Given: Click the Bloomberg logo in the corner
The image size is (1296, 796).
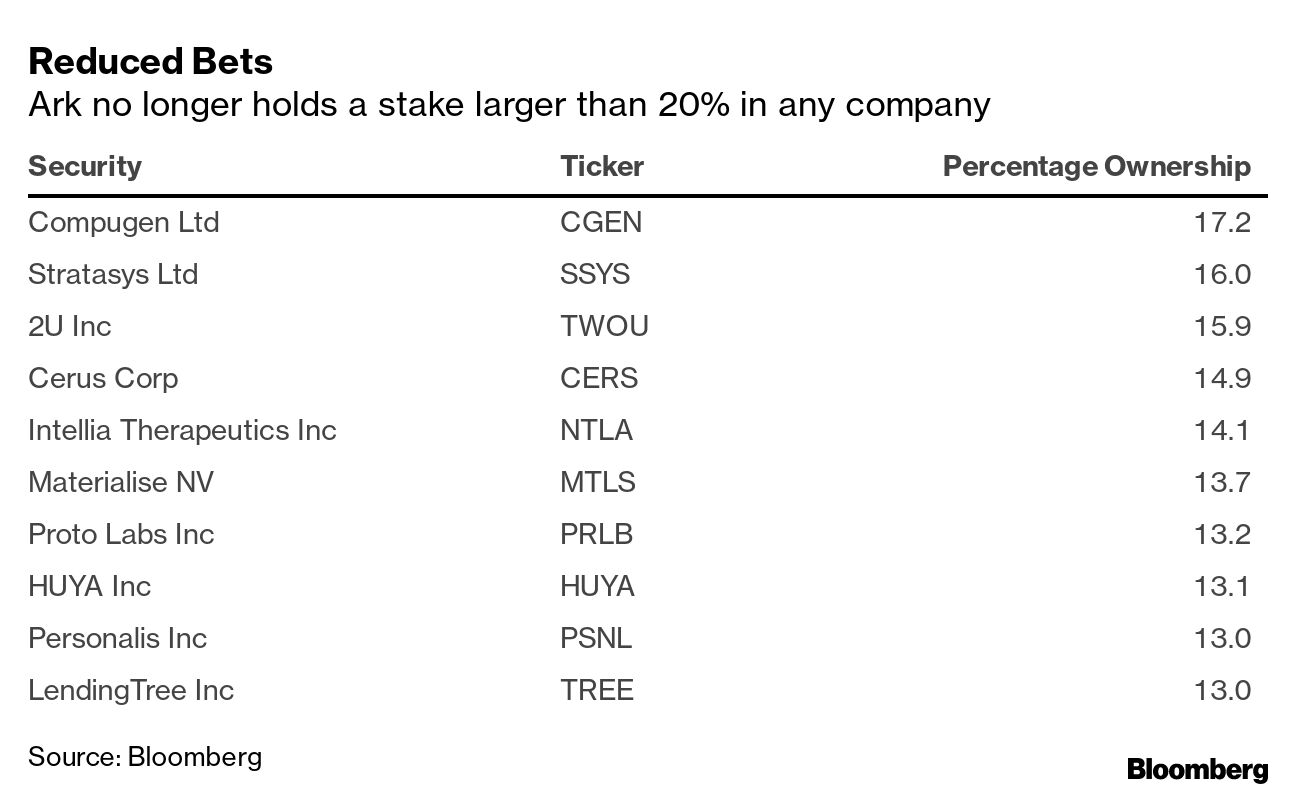Looking at the screenshot, I should pos(1197,769).
